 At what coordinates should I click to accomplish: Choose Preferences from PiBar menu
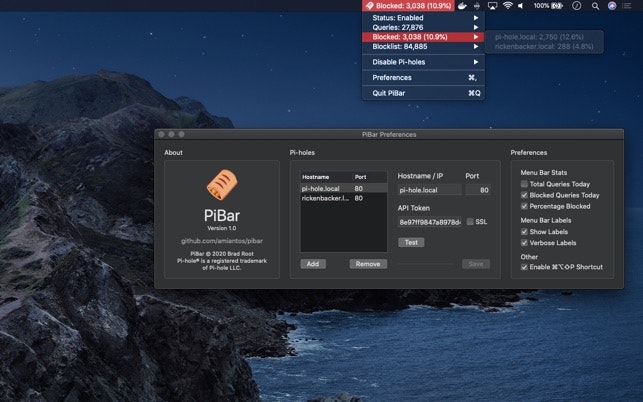423,78
